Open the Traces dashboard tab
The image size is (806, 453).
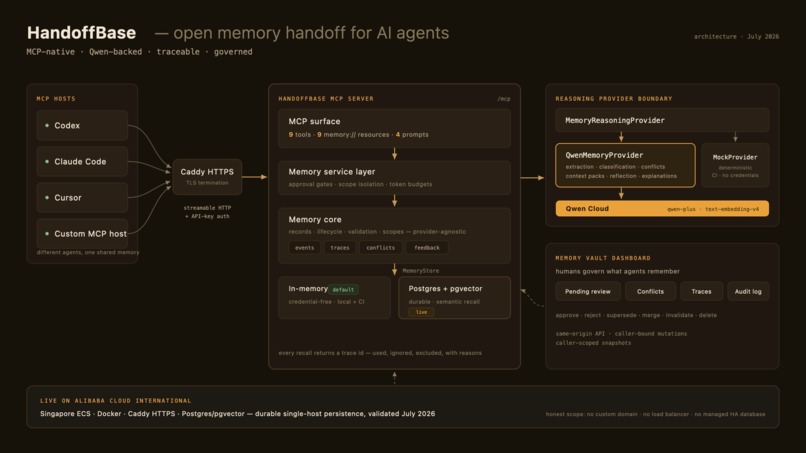[x=701, y=292]
